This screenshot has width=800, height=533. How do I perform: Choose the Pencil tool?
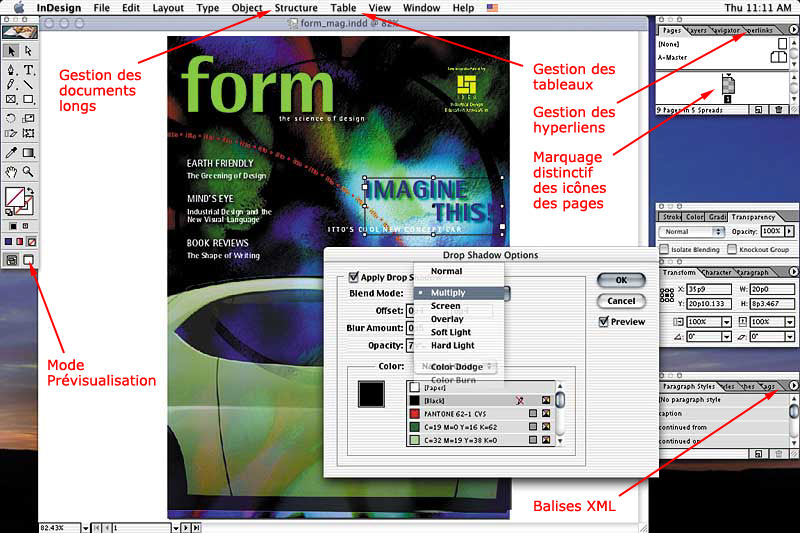(11, 85)
